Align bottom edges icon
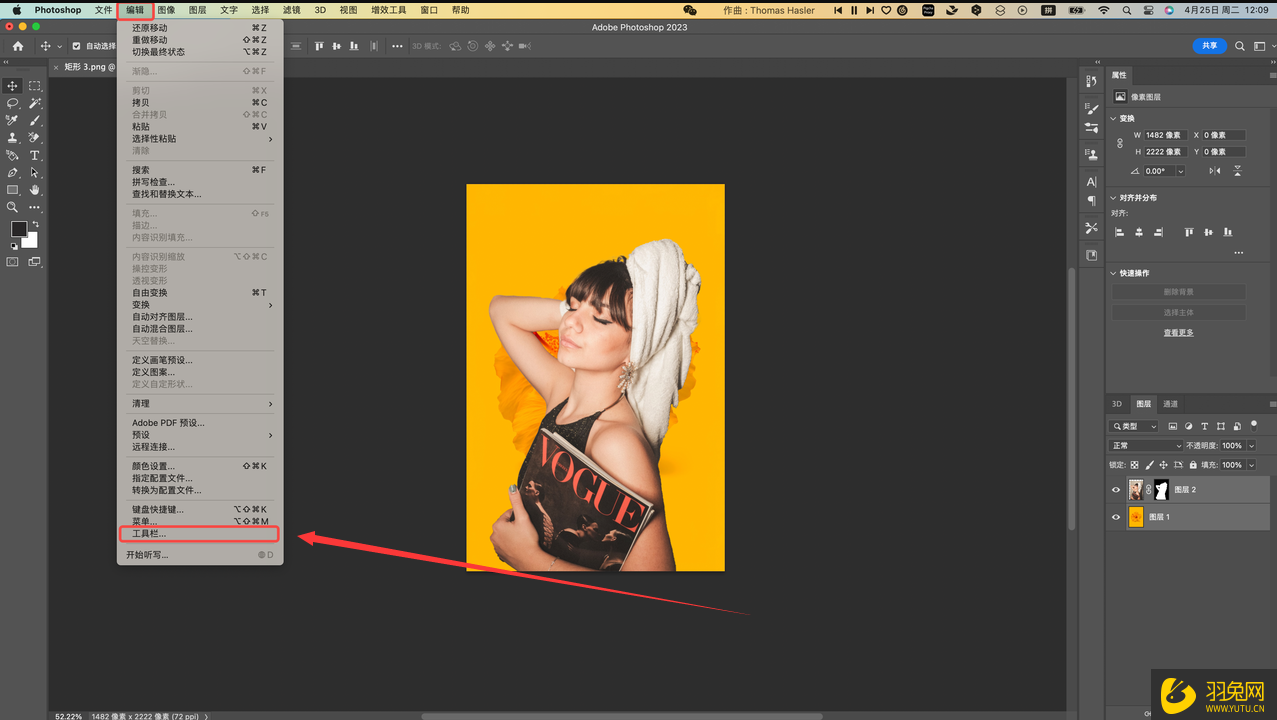Viewport: 1277px width, 720px height. tap(1228, 232)
